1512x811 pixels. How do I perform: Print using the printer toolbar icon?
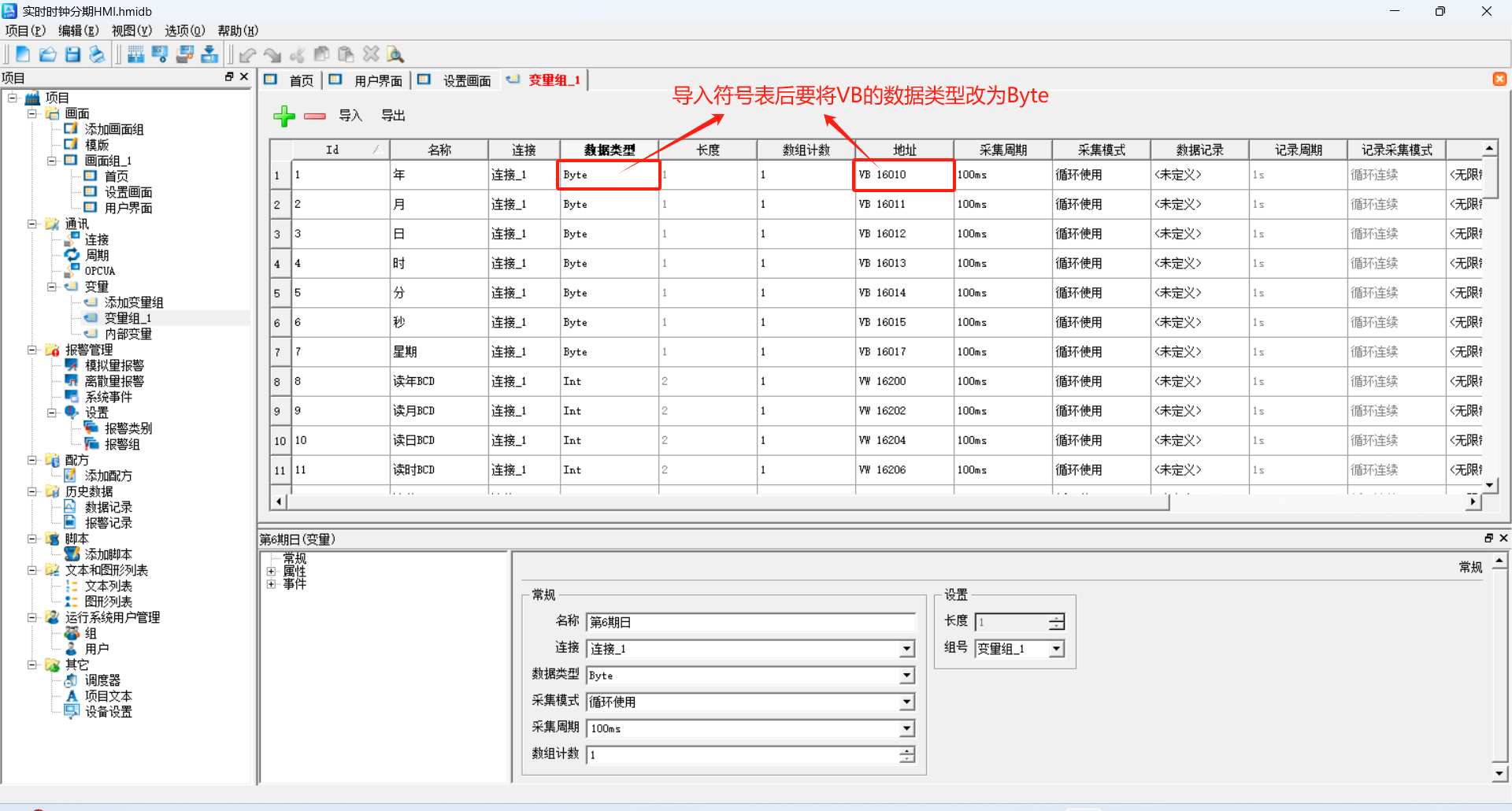tap(97, 54)
